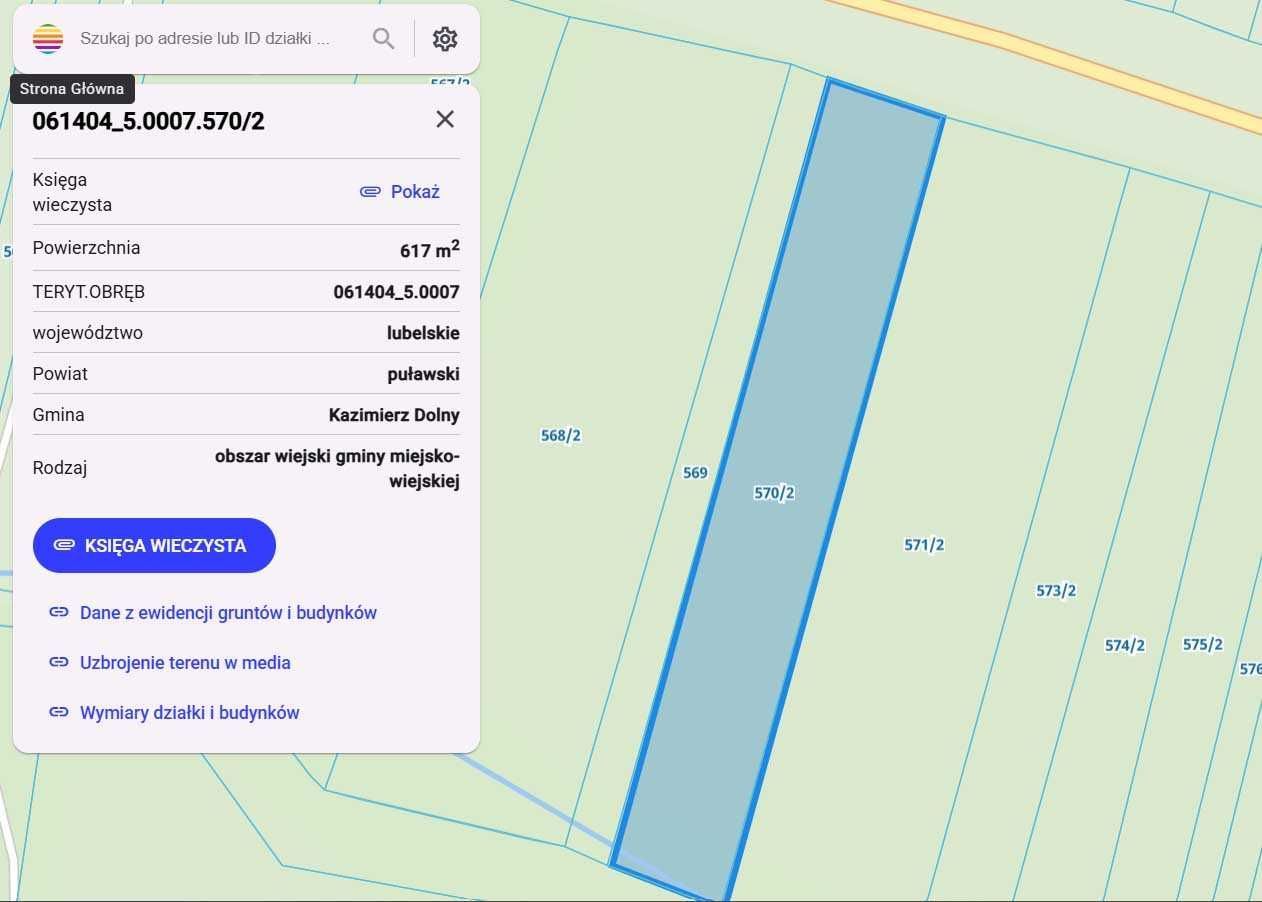Open Uzbrojenie terenu w media link
This screenshot has width=1262, height=902.
pos(185,663)
